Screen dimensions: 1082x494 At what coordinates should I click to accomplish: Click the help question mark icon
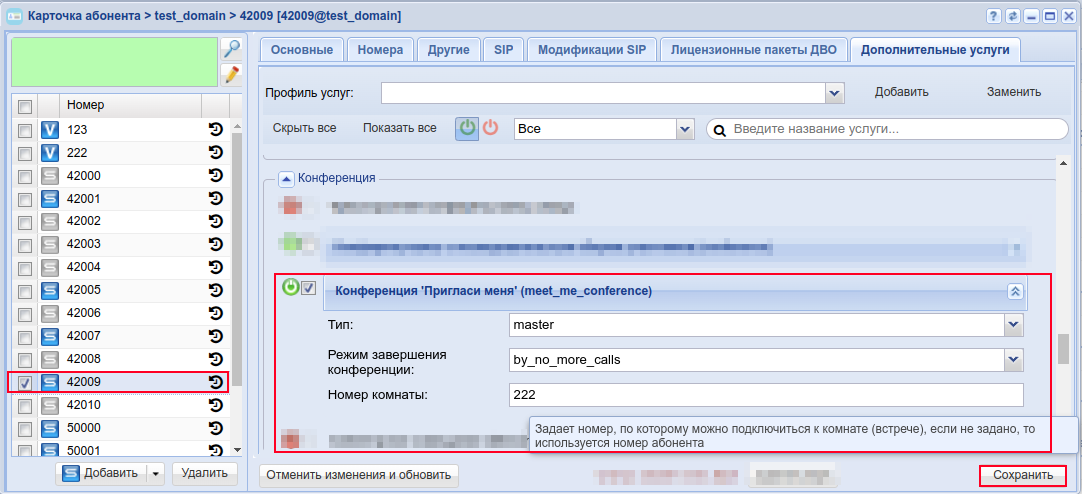coord(994,15)
